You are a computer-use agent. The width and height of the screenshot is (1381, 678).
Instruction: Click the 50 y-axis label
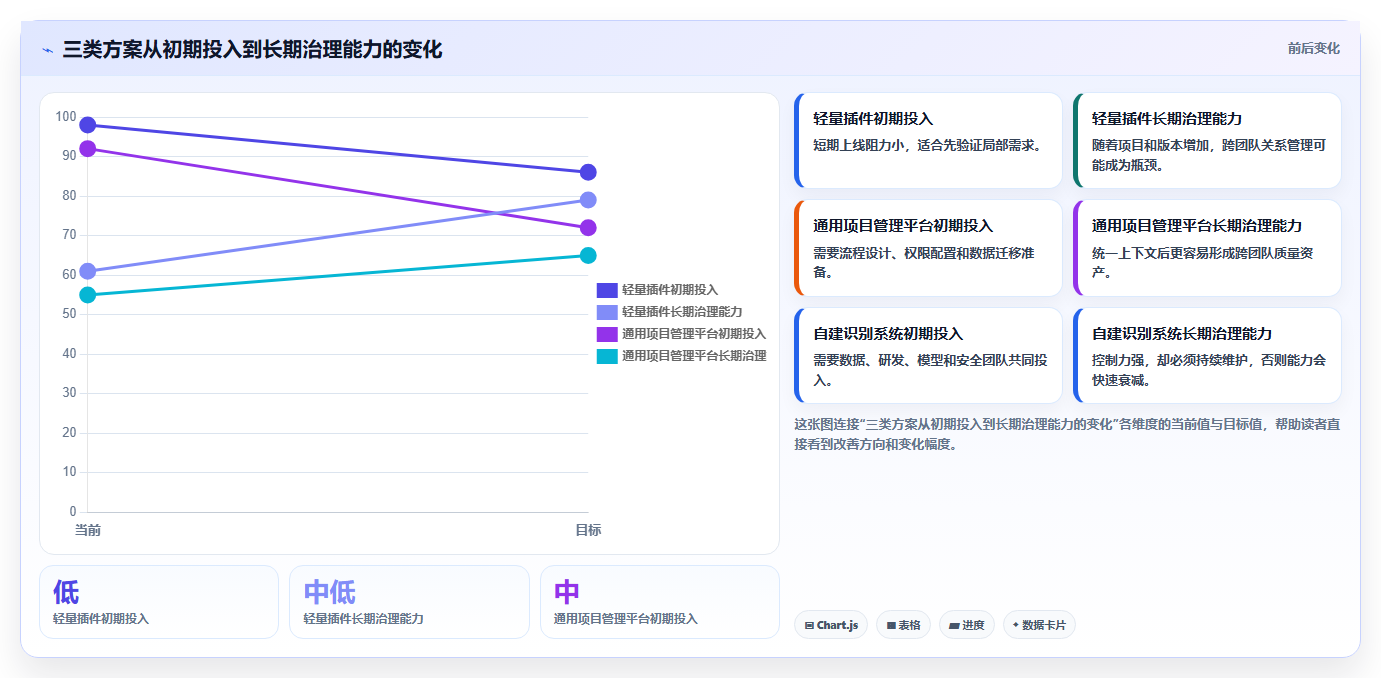coord(69,314)
